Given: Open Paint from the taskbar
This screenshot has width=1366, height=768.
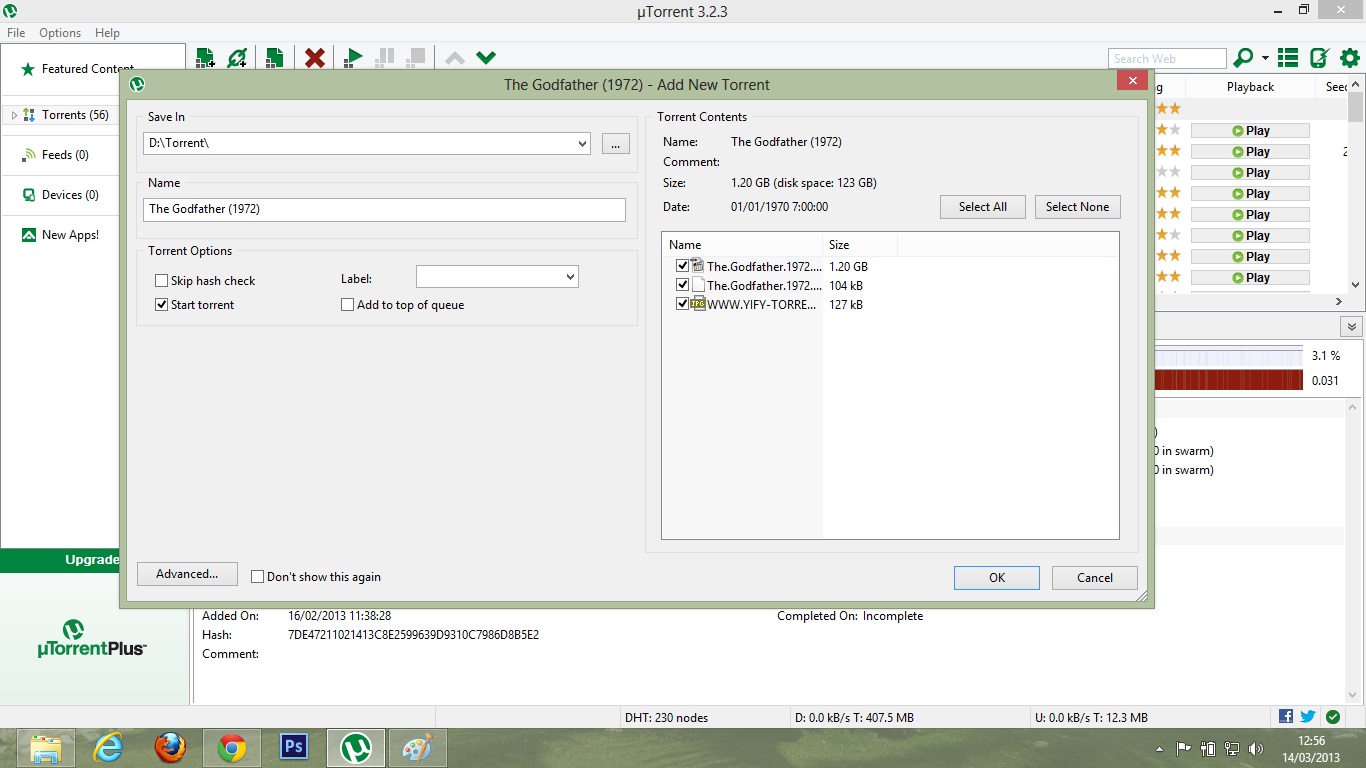Looking at the screenshot, I should pyautogui.click(x=418, y=748).
